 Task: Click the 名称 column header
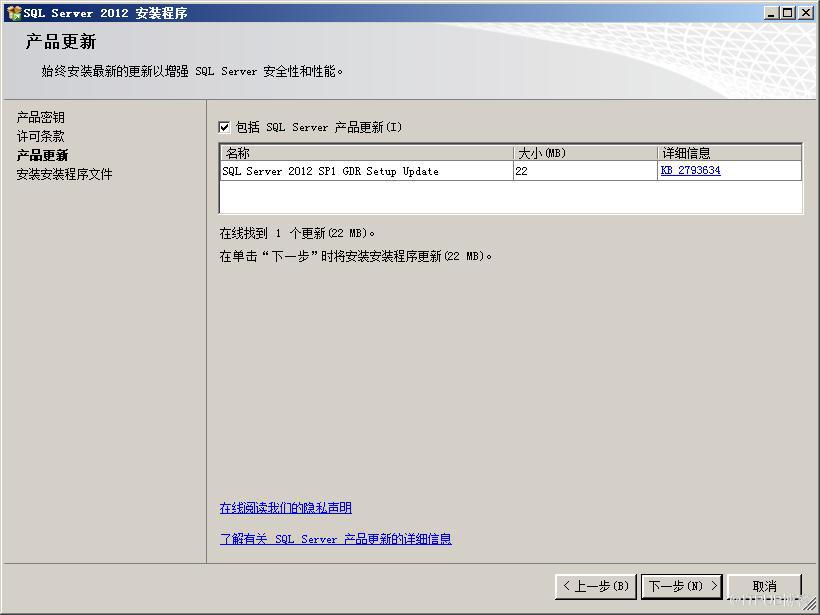(367, 153)
